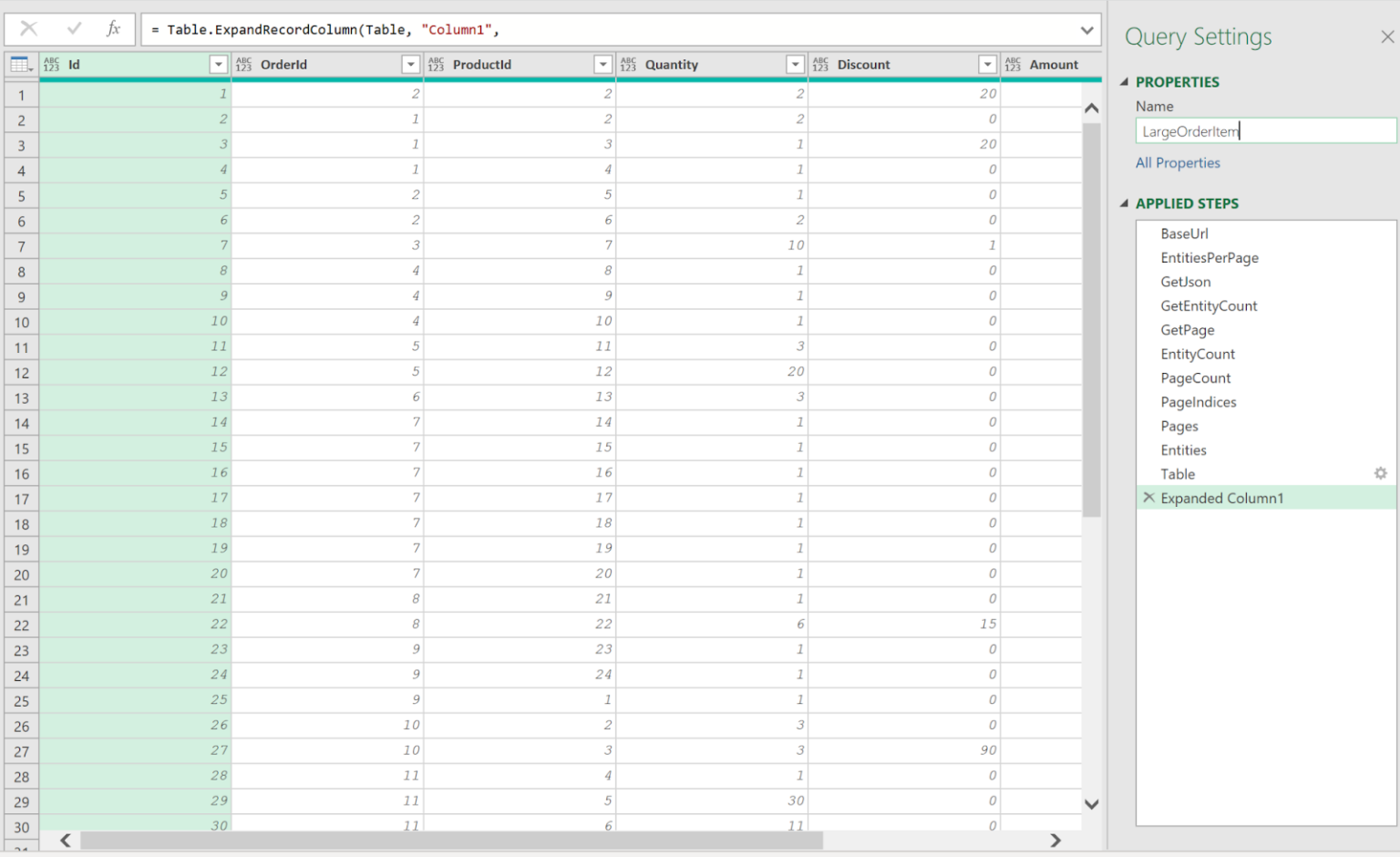The width and height of the screenshot is (1400, 857).
Task: Cancel the formula edit with the X icon
Action: 28,29
